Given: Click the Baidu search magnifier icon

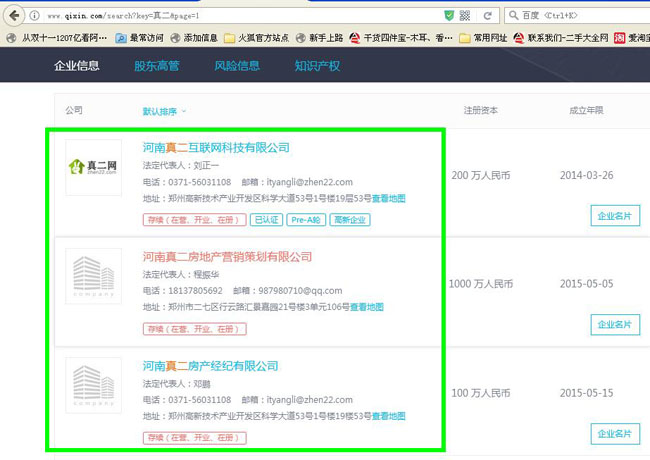Looking at the screenshot, I should coord(513,16).
